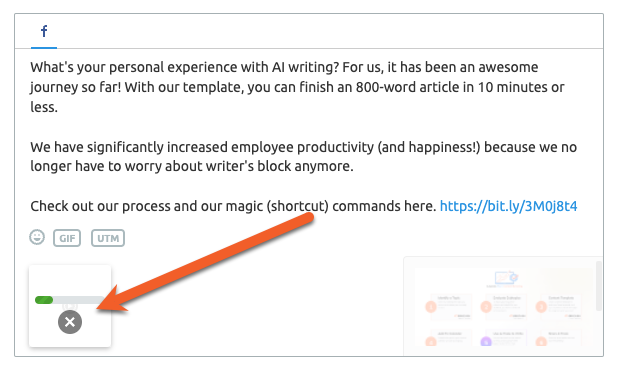
Task: Click the word 'less.' ending the first paragraph
Action: coord(44,107)
